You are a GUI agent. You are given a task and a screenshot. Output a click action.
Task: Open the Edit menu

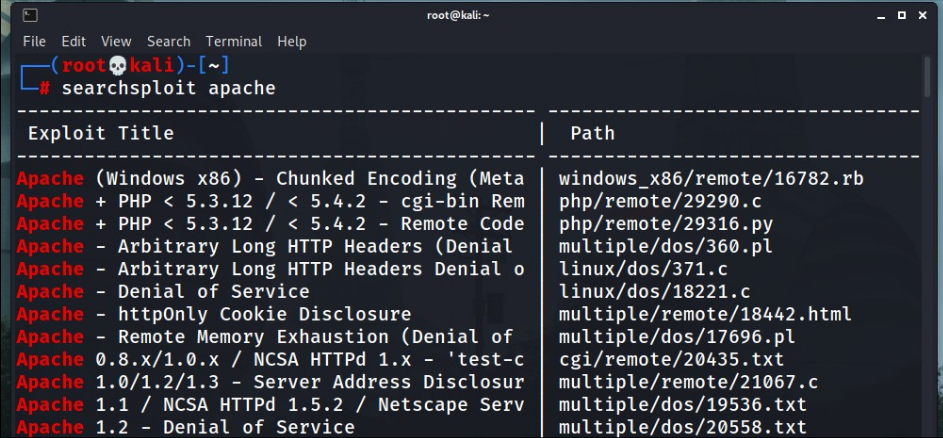click(x=73, y=41)
